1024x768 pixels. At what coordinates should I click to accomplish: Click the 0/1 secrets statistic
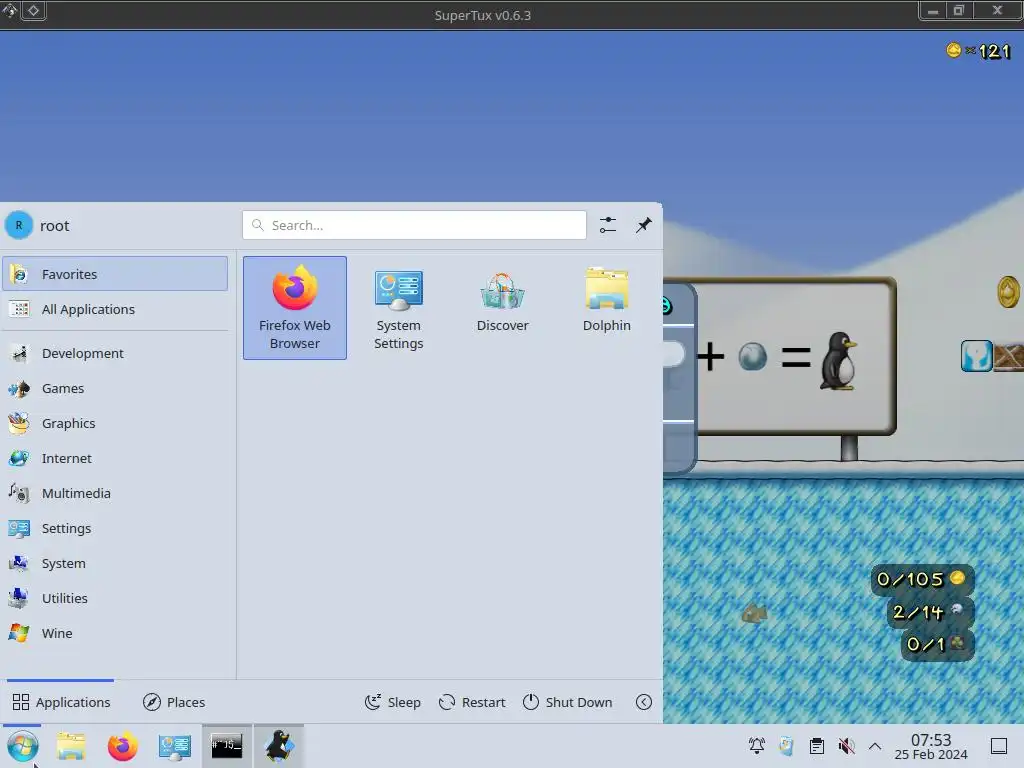click(936, 645)
